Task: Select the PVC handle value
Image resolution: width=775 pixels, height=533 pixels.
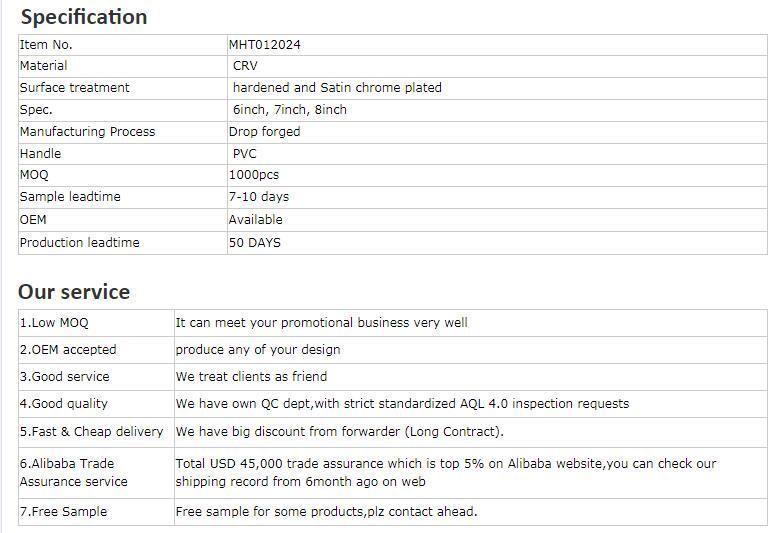Action: (x=245, y=154)
